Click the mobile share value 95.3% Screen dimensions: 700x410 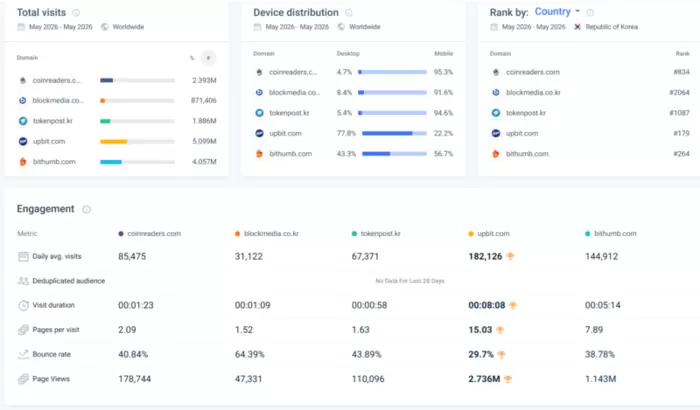click(x=443, y=72)
